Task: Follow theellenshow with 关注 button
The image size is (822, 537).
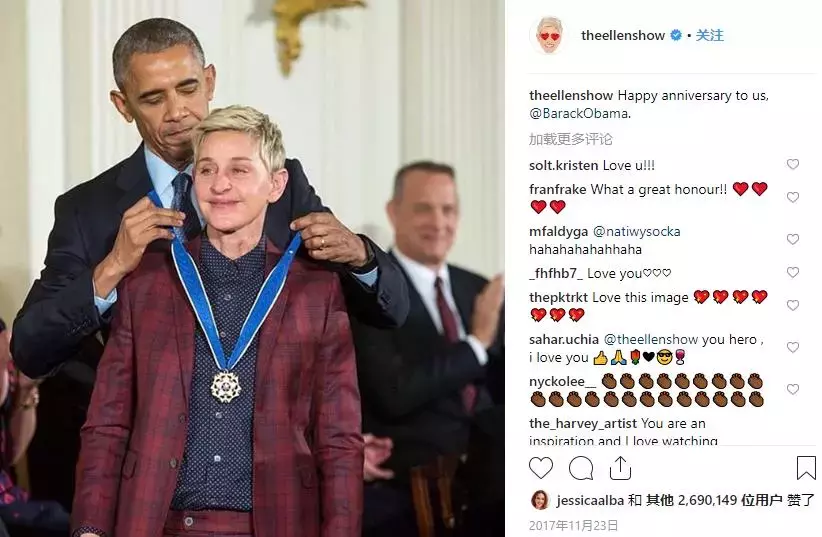Action: 709,35
